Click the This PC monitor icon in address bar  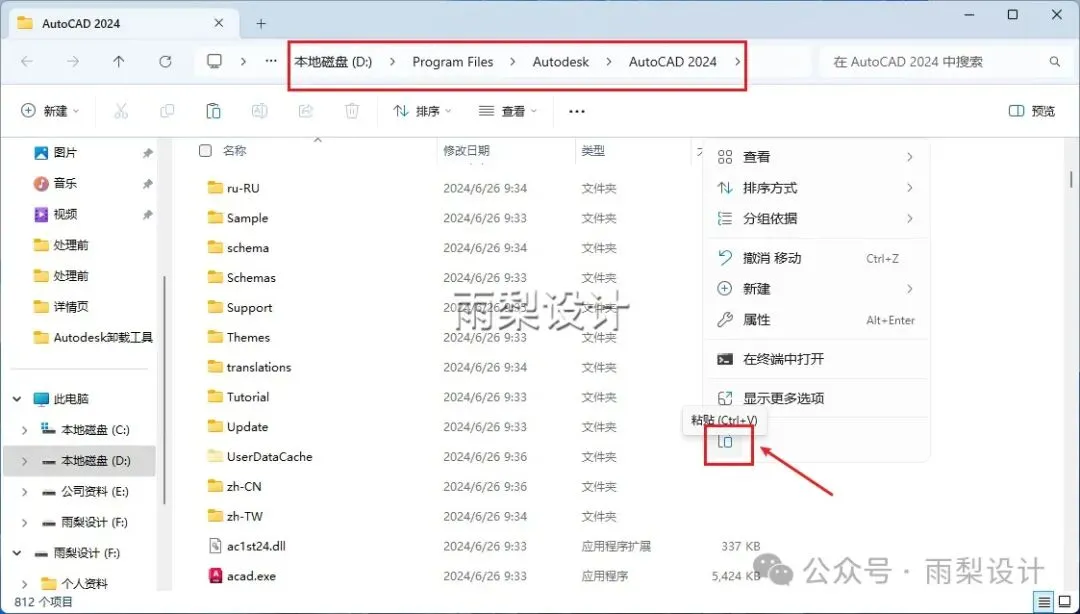[215, 61]
